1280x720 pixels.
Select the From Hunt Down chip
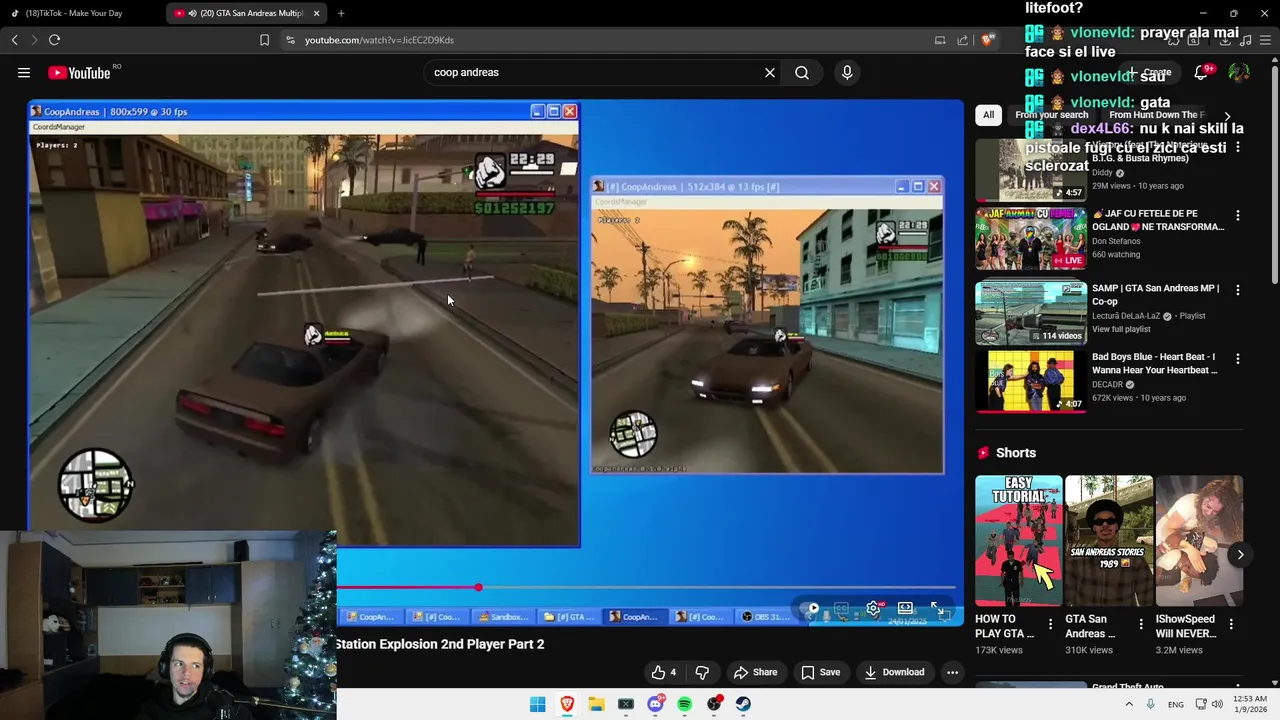pyautogui.click(x=1157, y=115)
